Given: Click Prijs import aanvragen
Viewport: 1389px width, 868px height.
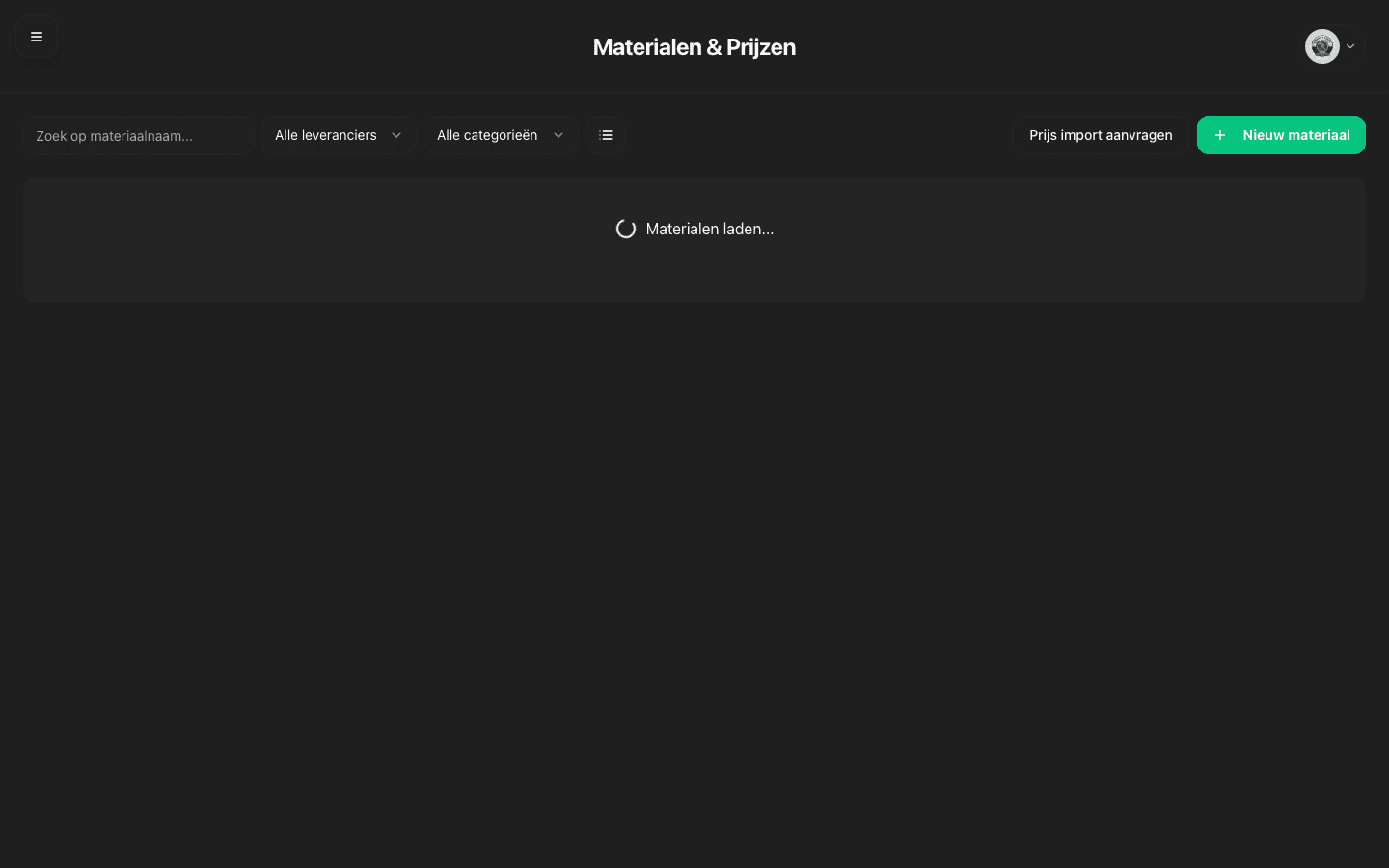Looking at the screenshot, I should 1101,135.
